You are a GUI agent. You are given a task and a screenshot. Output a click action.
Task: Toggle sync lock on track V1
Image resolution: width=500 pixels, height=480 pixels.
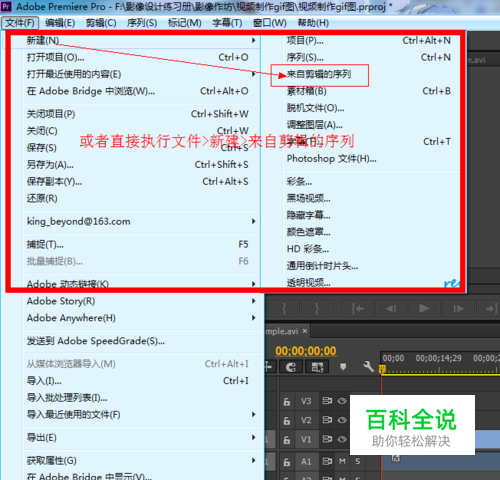pyautogui.click(x=327, y=439)
